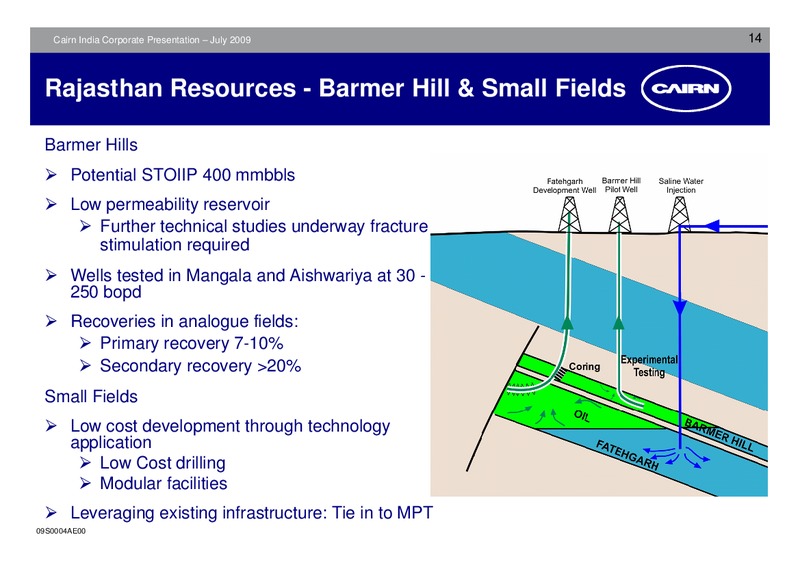800x565 pixels.
Task: Click the bullet arrow beside Secondary recovery
Action: tap(85, 365)
